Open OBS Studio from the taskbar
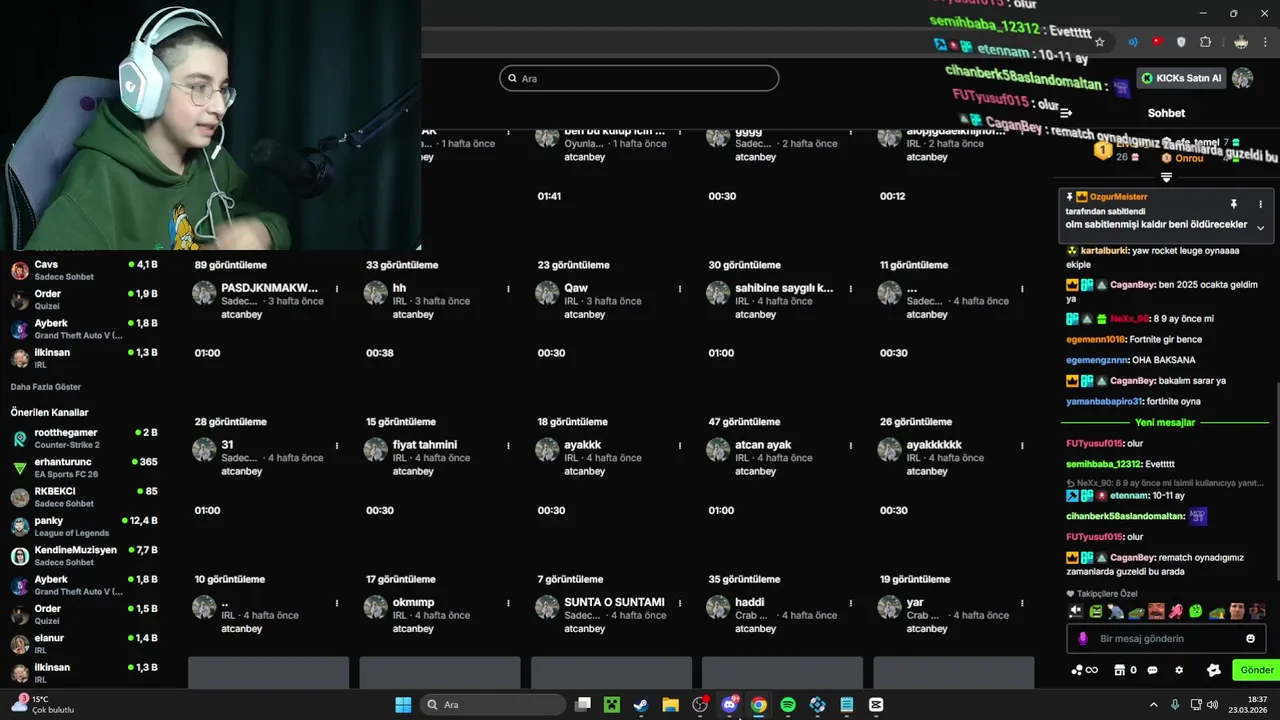Viewport: 1280px width, 720px height. coord(699,705)
